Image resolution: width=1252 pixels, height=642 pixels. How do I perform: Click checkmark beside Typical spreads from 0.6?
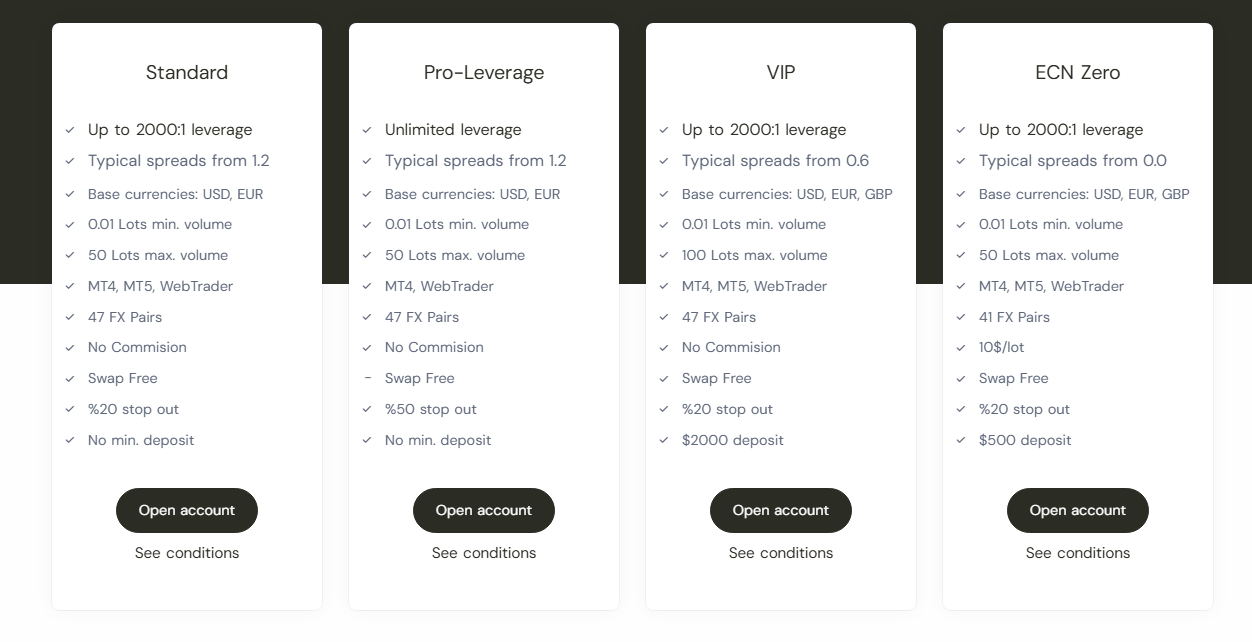[x=664, y=161]
